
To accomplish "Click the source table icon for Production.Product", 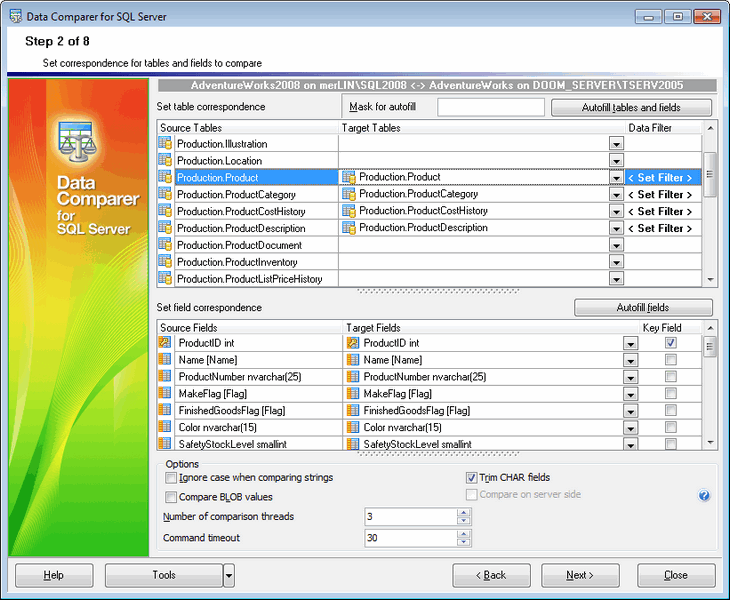I will pyautogui.click(x=165, y=177).
